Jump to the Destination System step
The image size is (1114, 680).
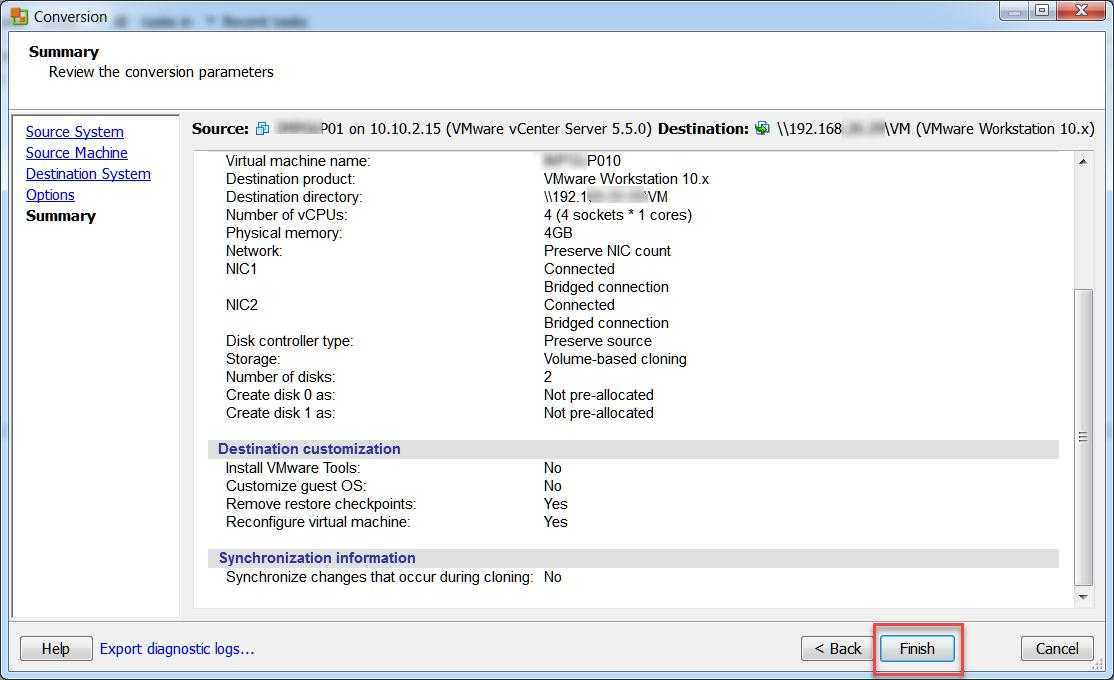point(88,174)
